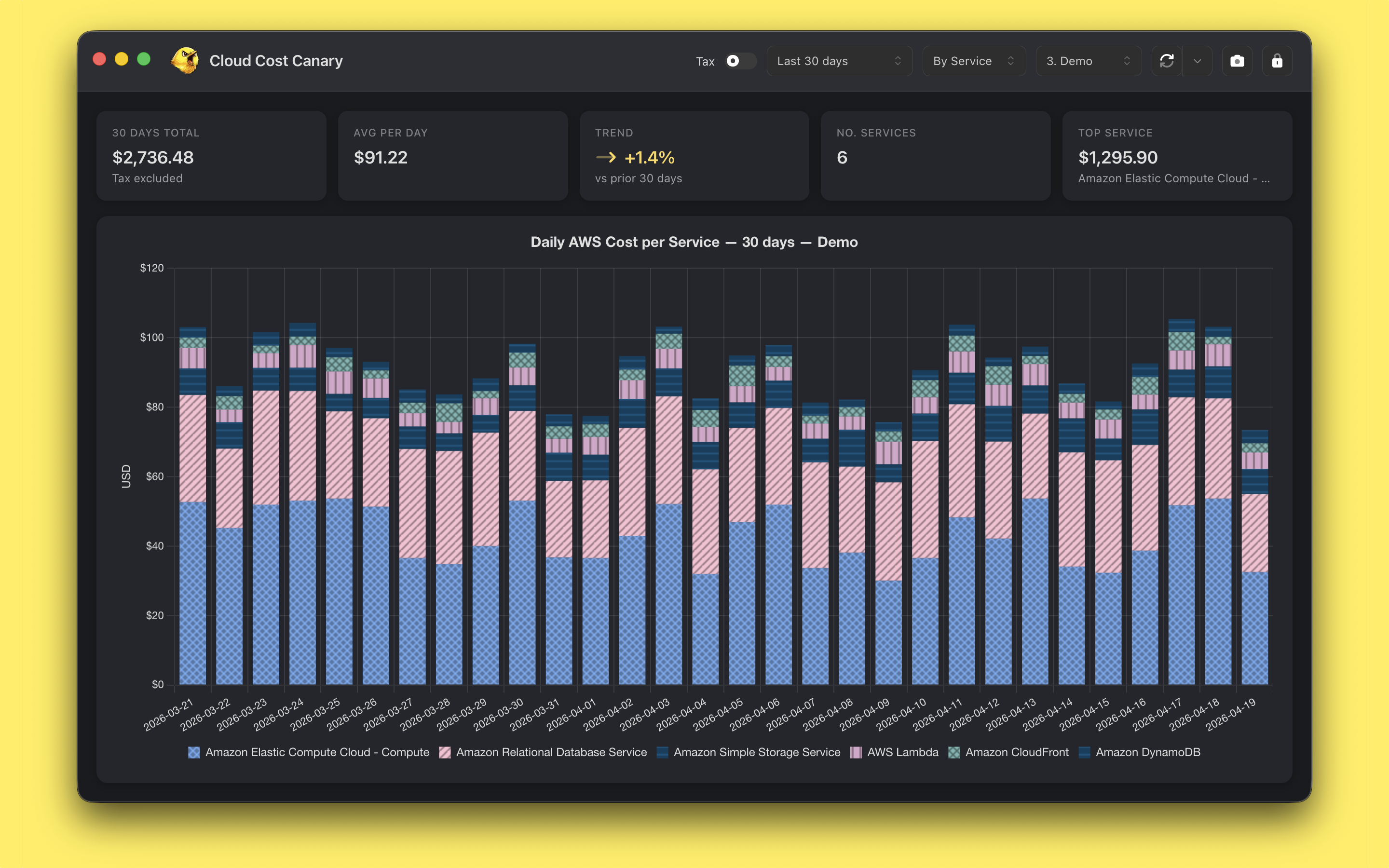Click the refresh data icon
Image resolution: width=1389 pixels, height=868 pixels.
point(1166,61)
